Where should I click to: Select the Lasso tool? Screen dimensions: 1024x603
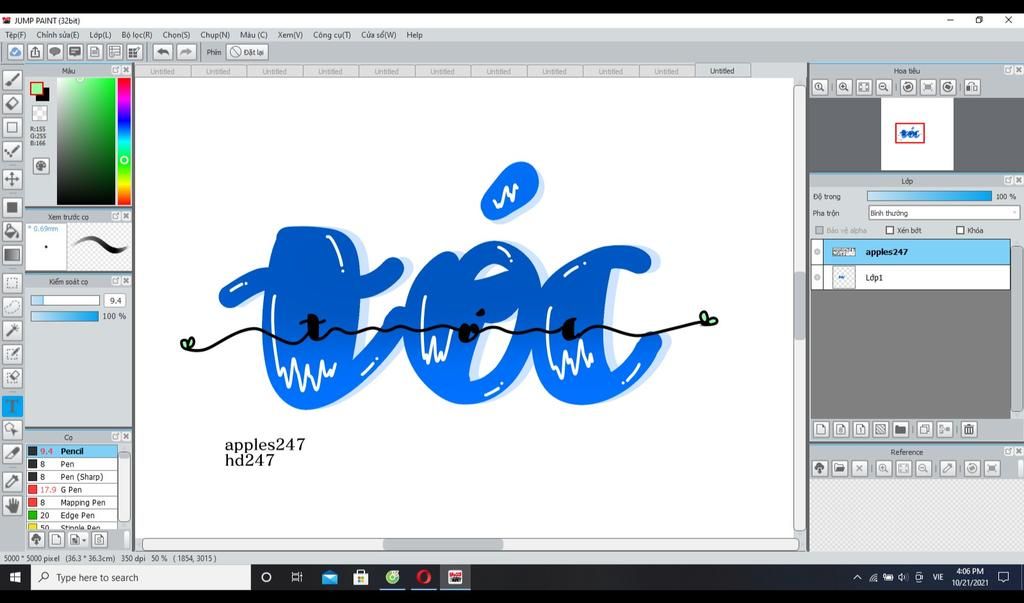tap(12, 306)
